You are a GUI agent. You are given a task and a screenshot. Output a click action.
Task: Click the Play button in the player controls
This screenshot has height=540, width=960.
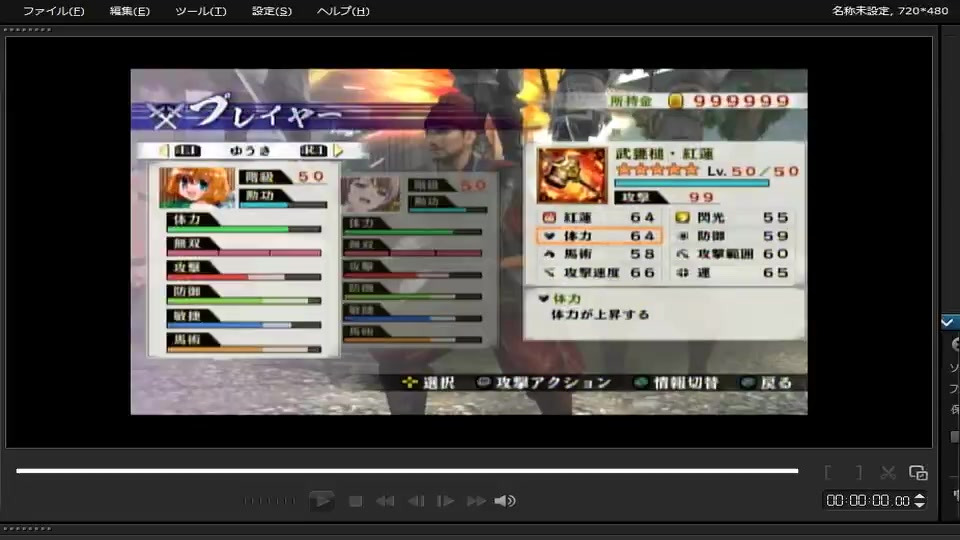tap(321, 501)
